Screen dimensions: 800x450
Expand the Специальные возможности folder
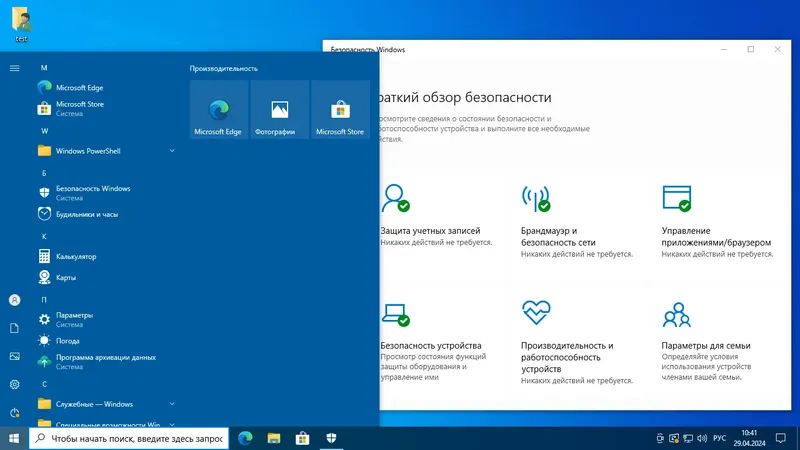[x=106, y=423]
